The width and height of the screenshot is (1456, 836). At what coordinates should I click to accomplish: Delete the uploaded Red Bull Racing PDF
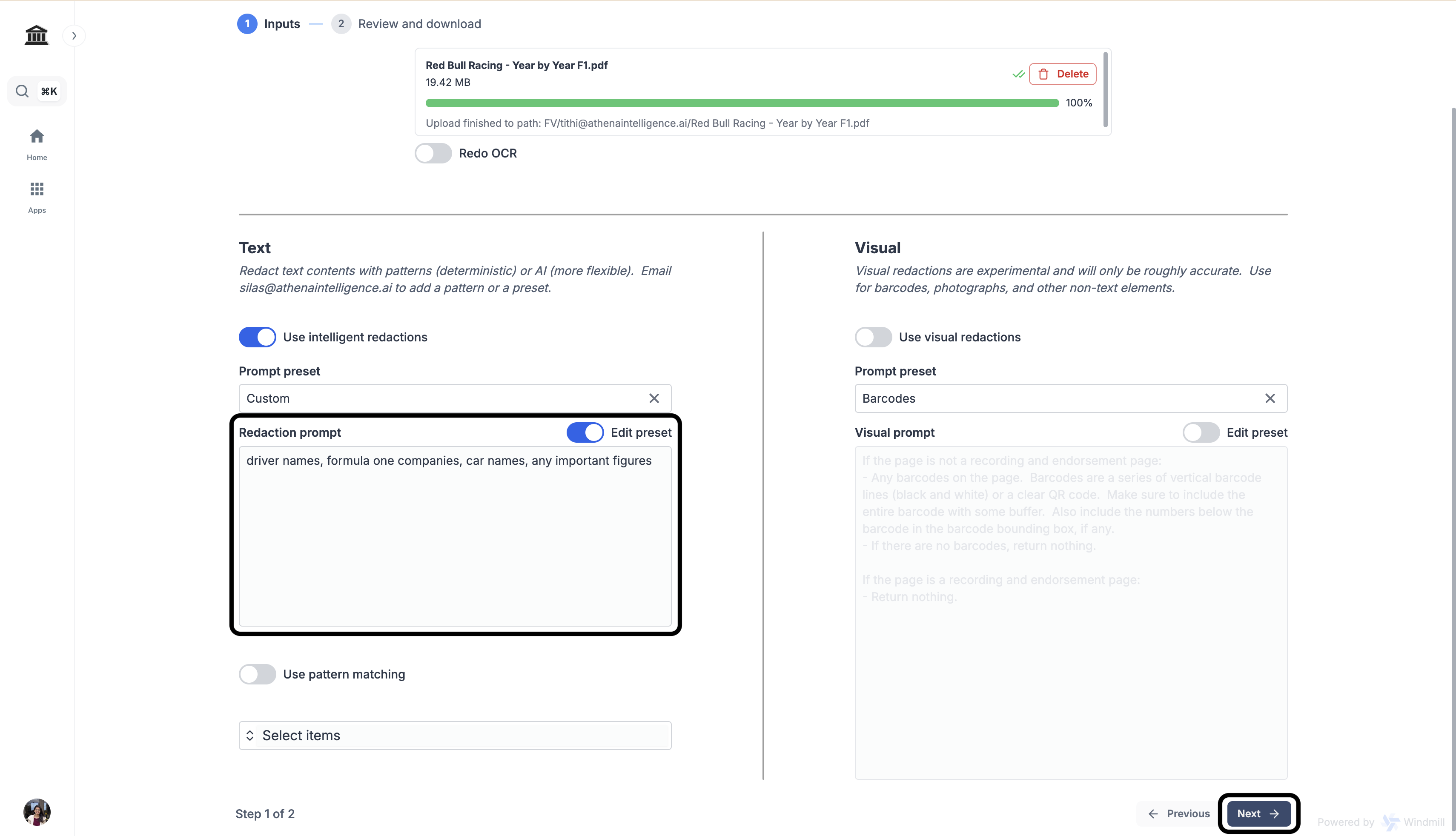1062,74
